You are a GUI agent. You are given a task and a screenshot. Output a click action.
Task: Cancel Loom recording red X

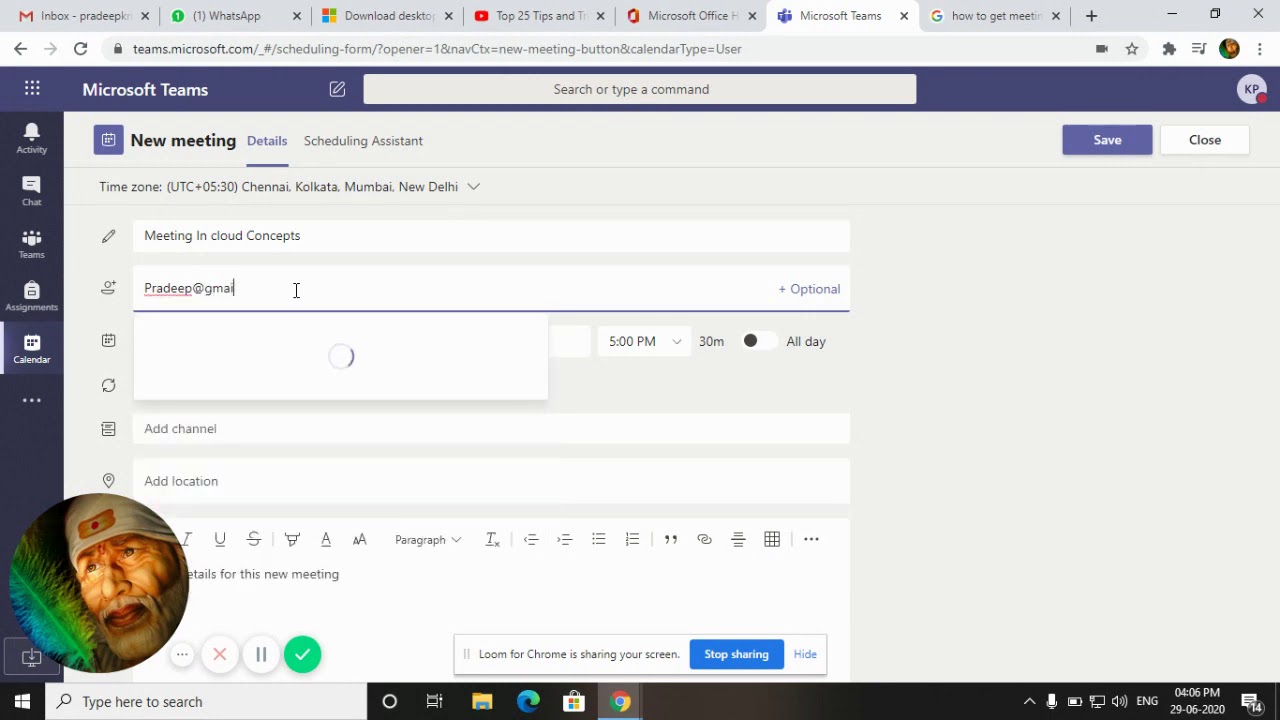[x=220, y=655]
